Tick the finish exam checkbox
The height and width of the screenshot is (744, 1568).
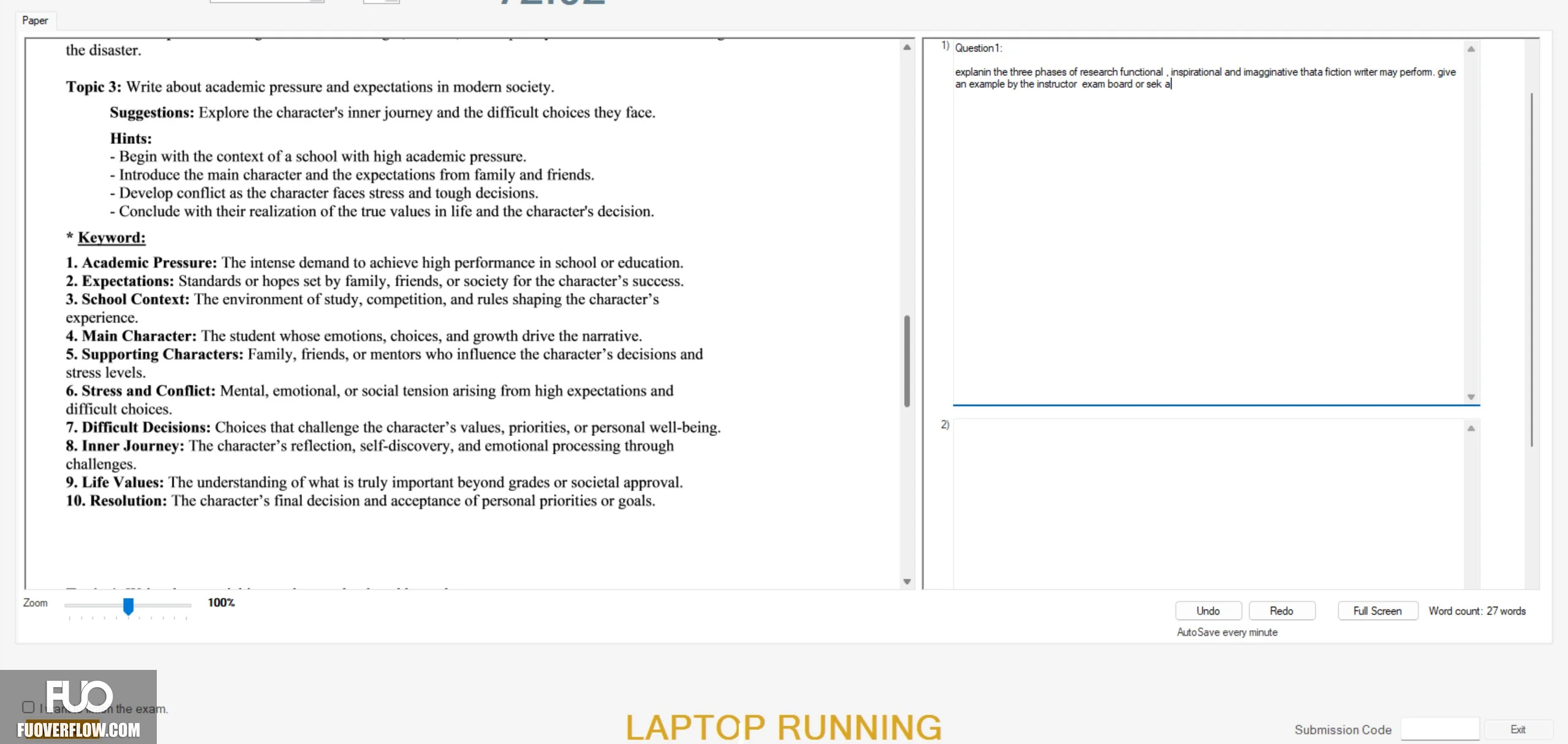(x=28, y=707)
